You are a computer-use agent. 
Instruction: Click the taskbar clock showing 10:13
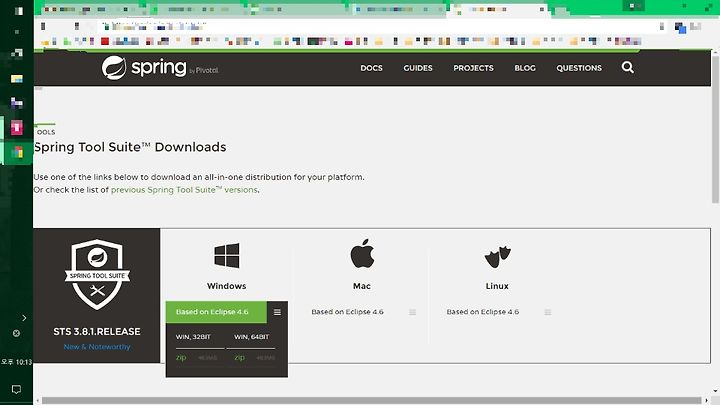click(17, 362)
